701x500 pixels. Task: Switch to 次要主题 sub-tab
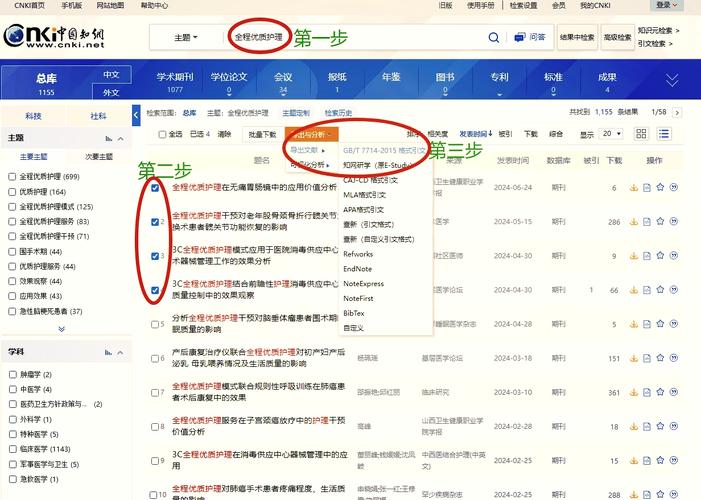[99, 157]
